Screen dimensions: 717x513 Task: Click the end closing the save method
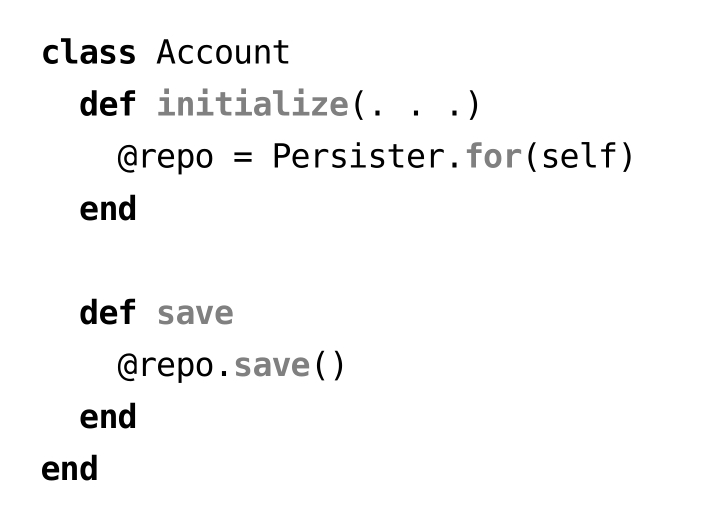coord(107,417)
